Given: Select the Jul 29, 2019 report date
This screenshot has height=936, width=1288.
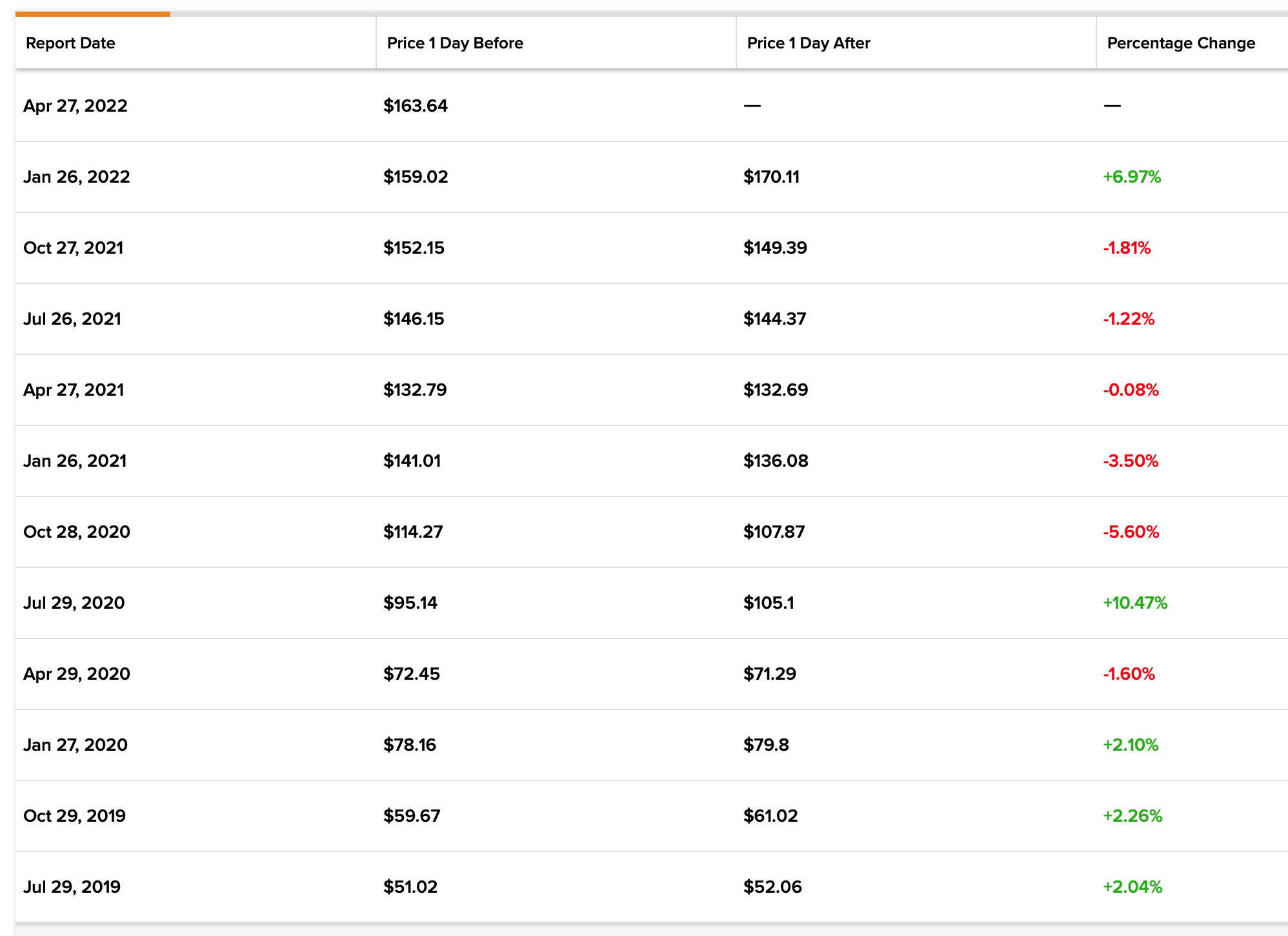Looking at the screenshot, I should click(x=72, y=887).
